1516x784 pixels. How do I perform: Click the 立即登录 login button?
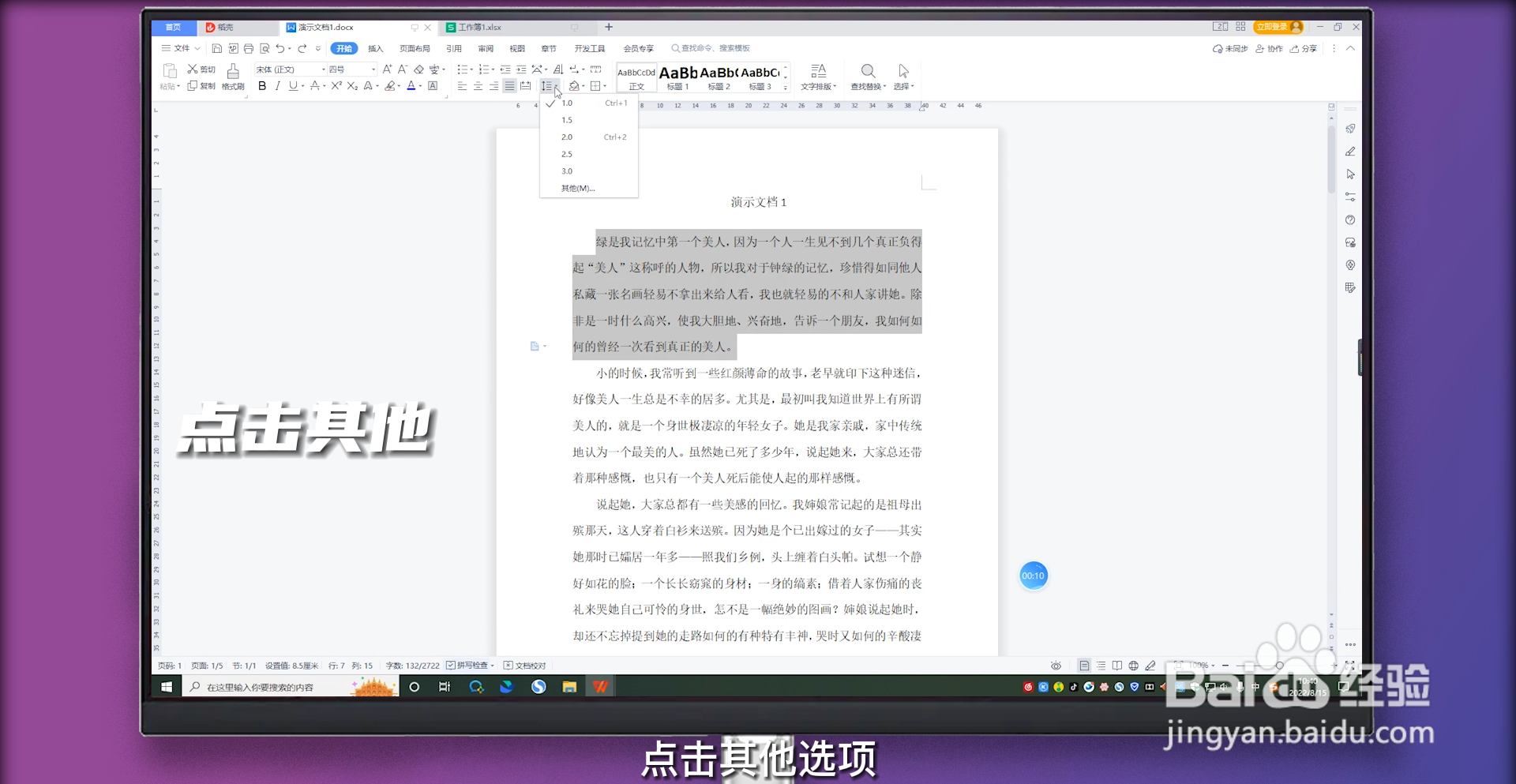[x=1274, y=26]
